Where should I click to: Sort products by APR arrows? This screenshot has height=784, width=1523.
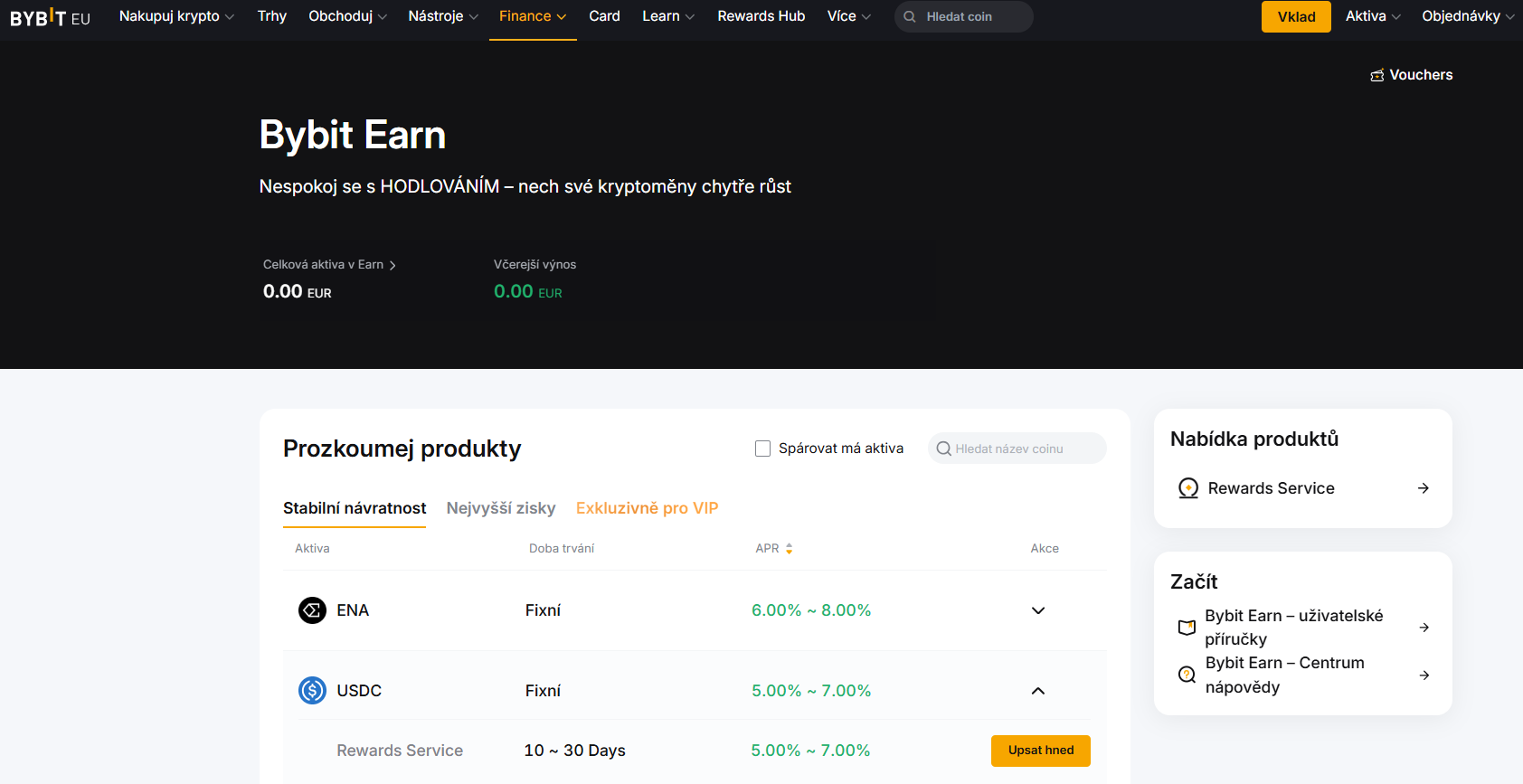coord(789,549)
